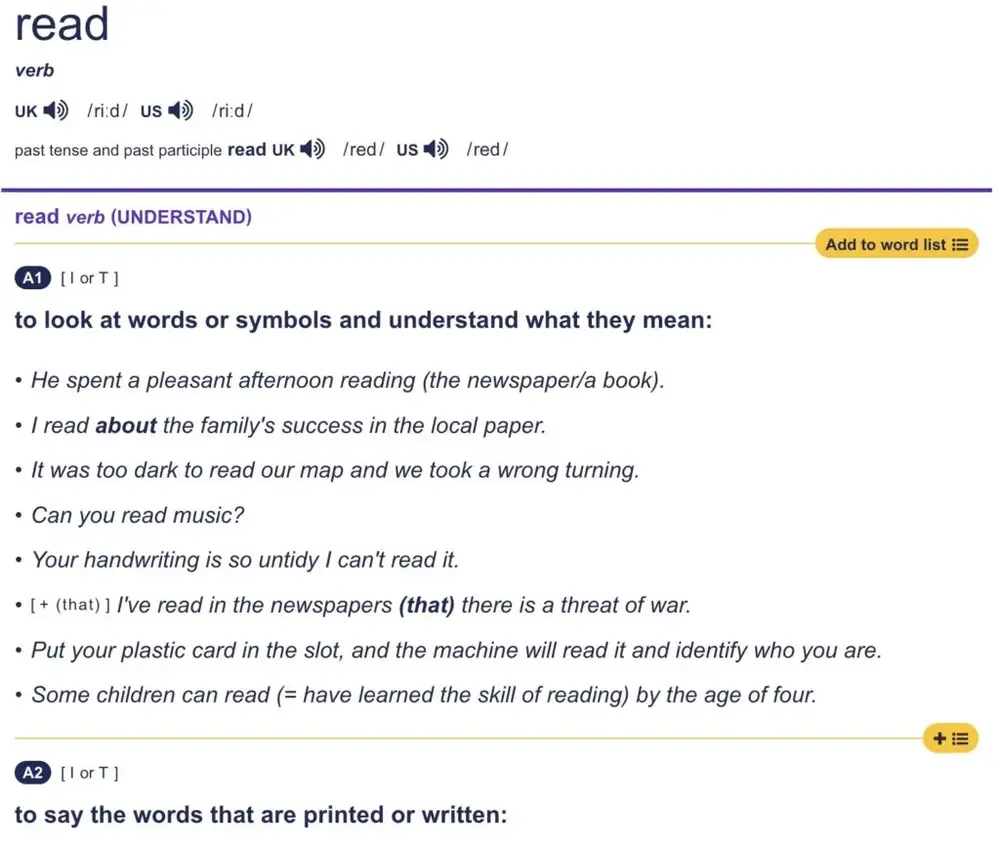Click the A2 level badge
This screenshot has width=1000, height=846.
click(x=33, y=773)
